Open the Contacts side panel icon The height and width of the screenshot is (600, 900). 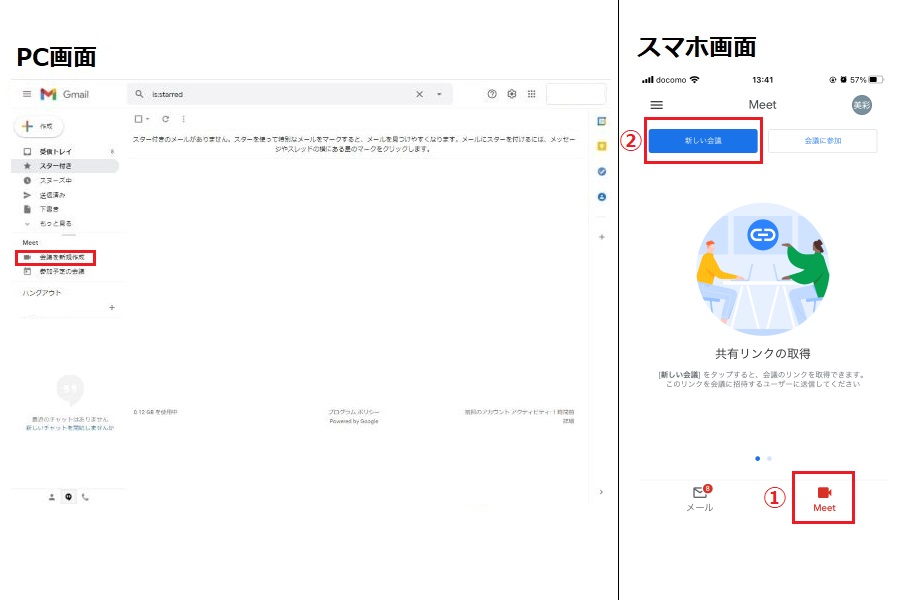pos(602,197)
